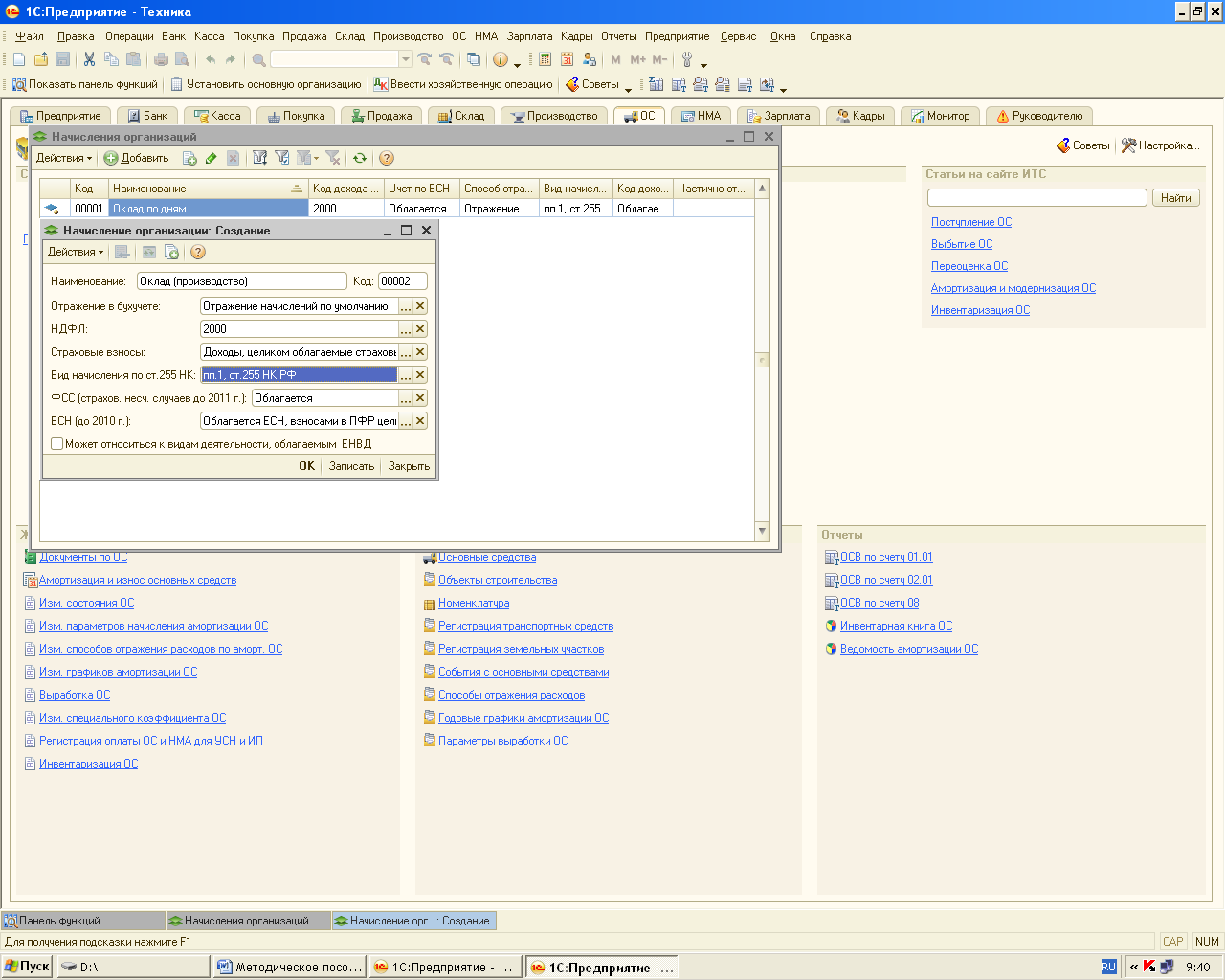The width and height of the screenshot is (1225, 980).
Task: Open the Сервис menu
Action: pos(738,36)
